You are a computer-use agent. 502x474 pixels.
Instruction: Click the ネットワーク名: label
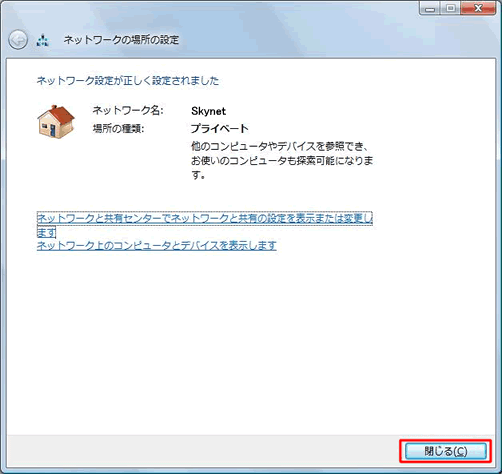(128, 110)
